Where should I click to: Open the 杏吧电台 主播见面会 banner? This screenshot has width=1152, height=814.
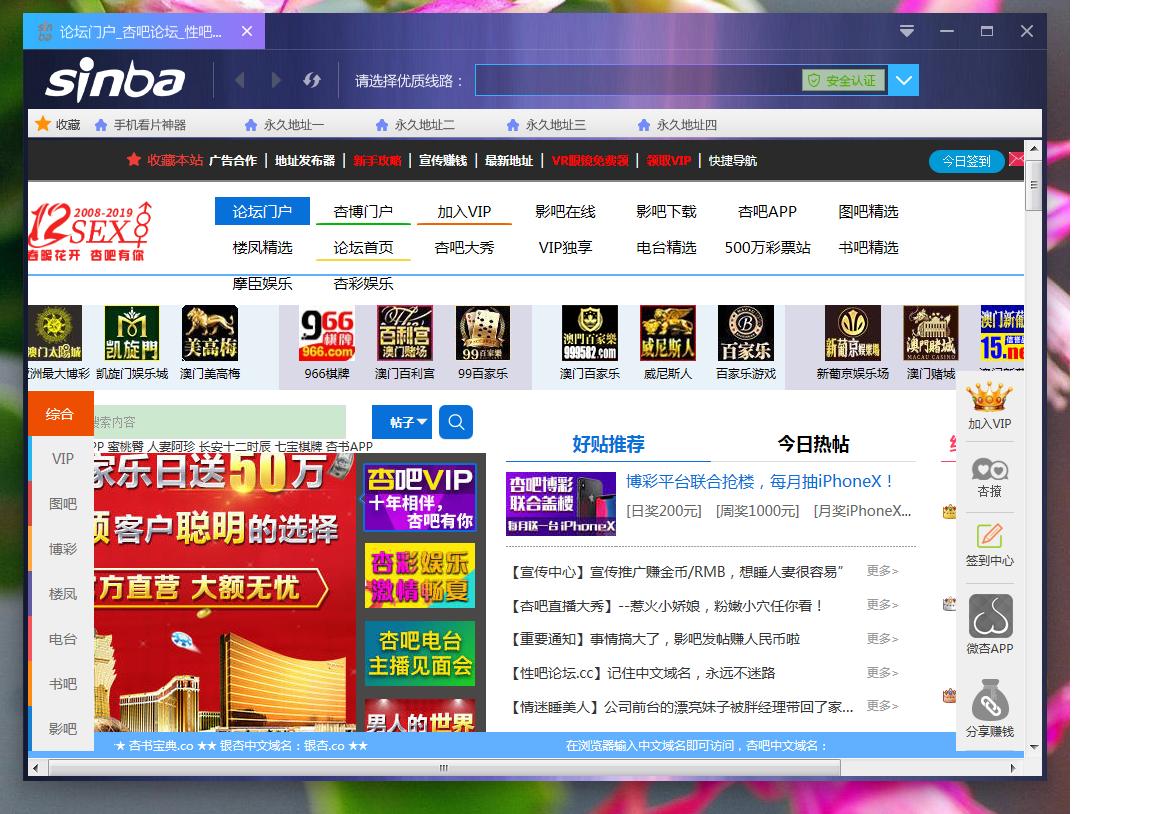coord(420,653)
